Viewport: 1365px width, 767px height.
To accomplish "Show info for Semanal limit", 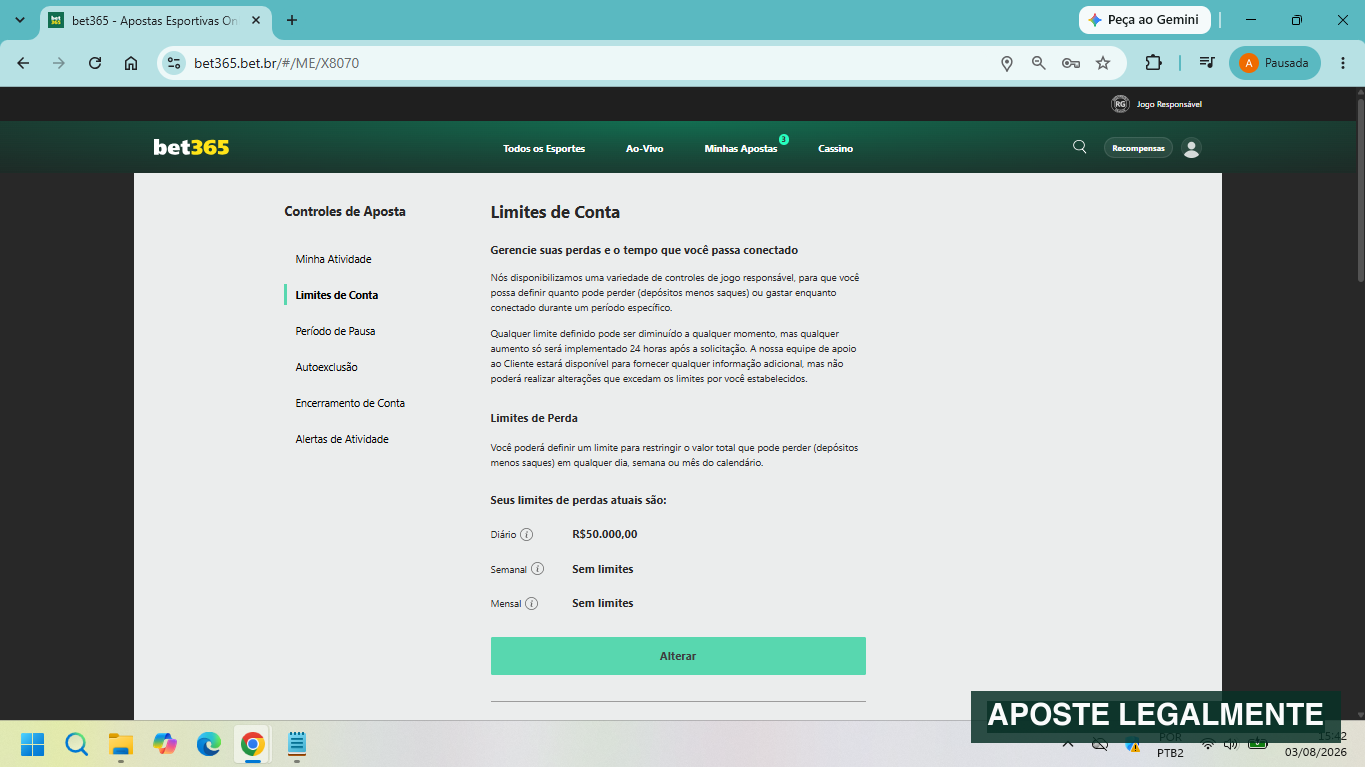I will (x=537, y=569).
